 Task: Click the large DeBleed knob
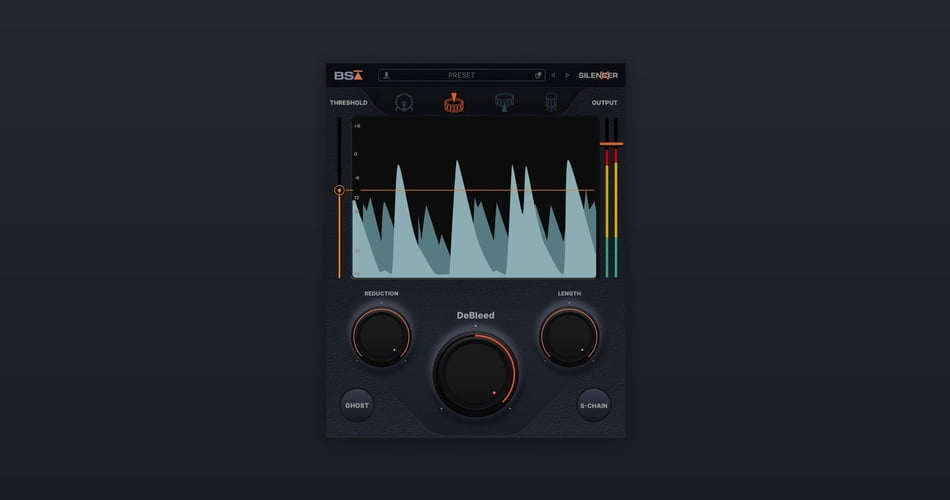475,374
